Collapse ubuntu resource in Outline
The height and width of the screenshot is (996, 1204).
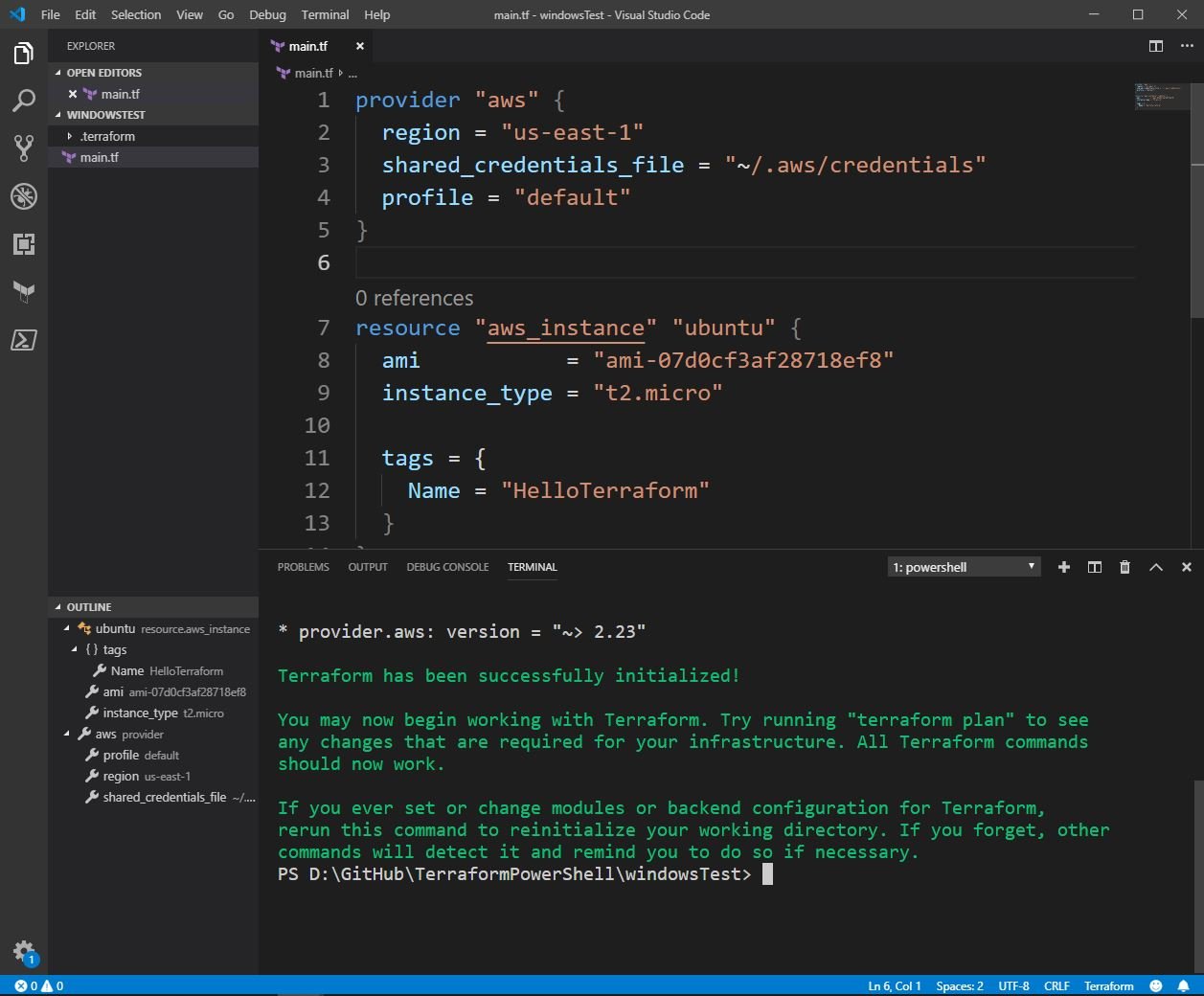(x=67, y=629)
